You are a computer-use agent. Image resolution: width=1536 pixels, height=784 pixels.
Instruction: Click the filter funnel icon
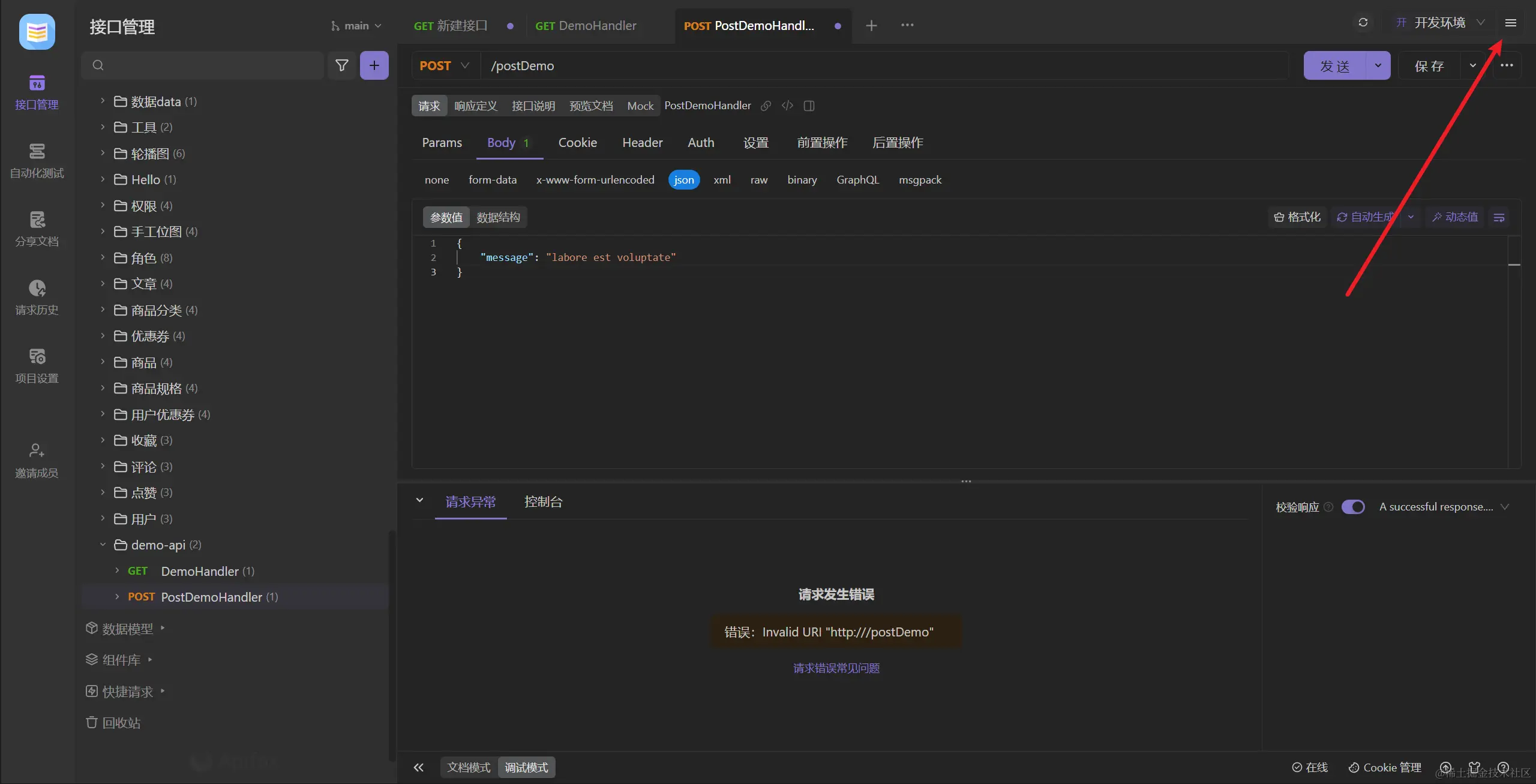tap(341, 65)
